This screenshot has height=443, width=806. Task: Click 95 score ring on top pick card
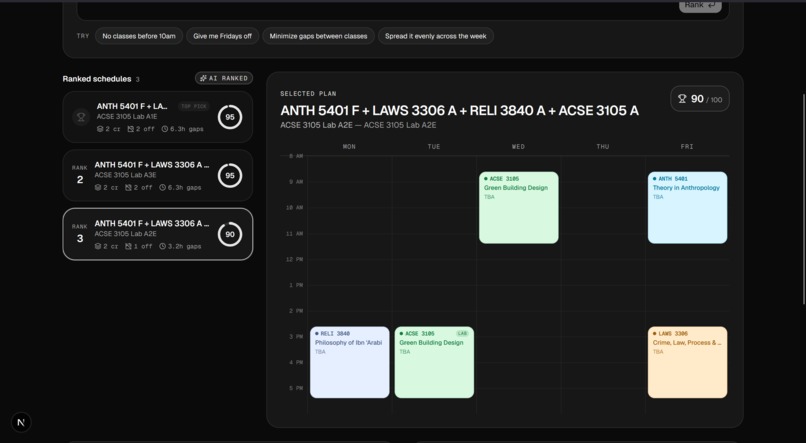pyautogui.click(x=230, y=117)
